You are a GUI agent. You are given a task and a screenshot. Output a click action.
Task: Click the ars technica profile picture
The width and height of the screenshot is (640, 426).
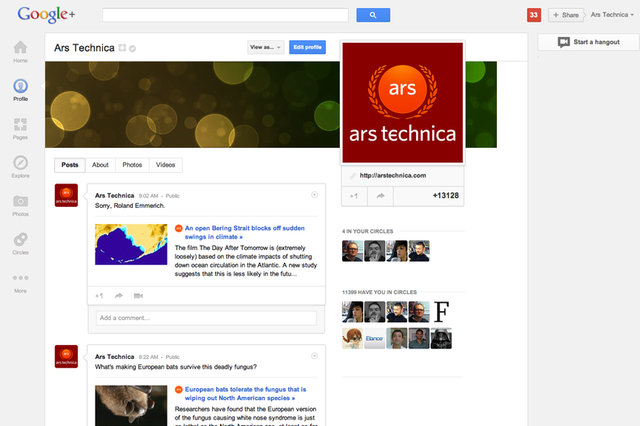402,102
